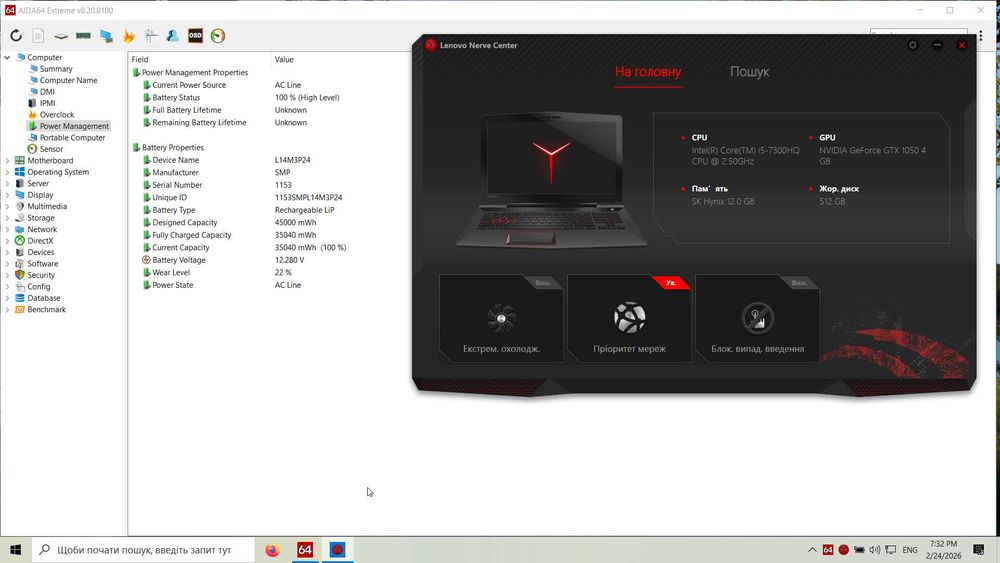Select Computer Name tree item

coord(68,80)
